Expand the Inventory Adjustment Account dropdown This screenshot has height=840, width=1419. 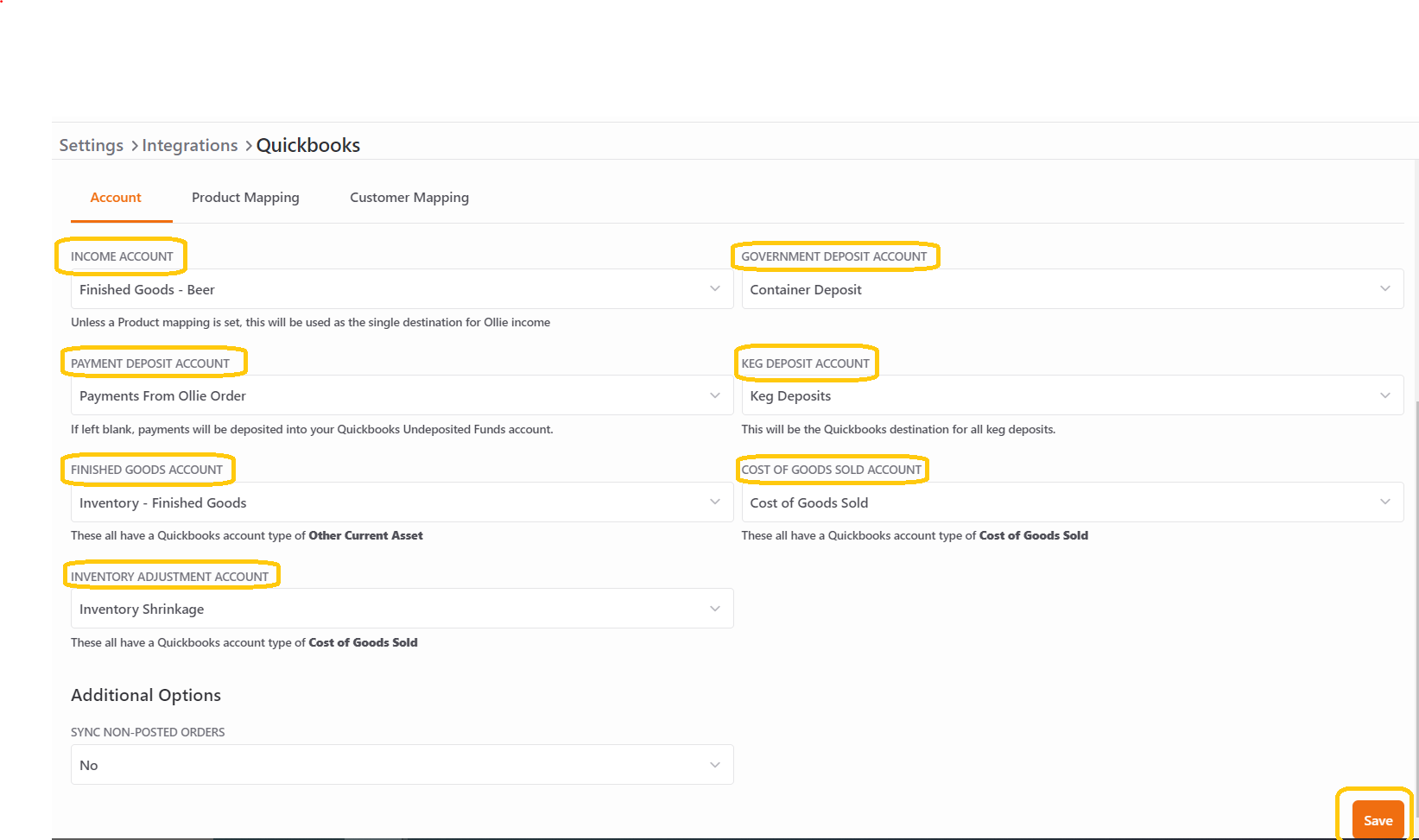tap(402, 609)
